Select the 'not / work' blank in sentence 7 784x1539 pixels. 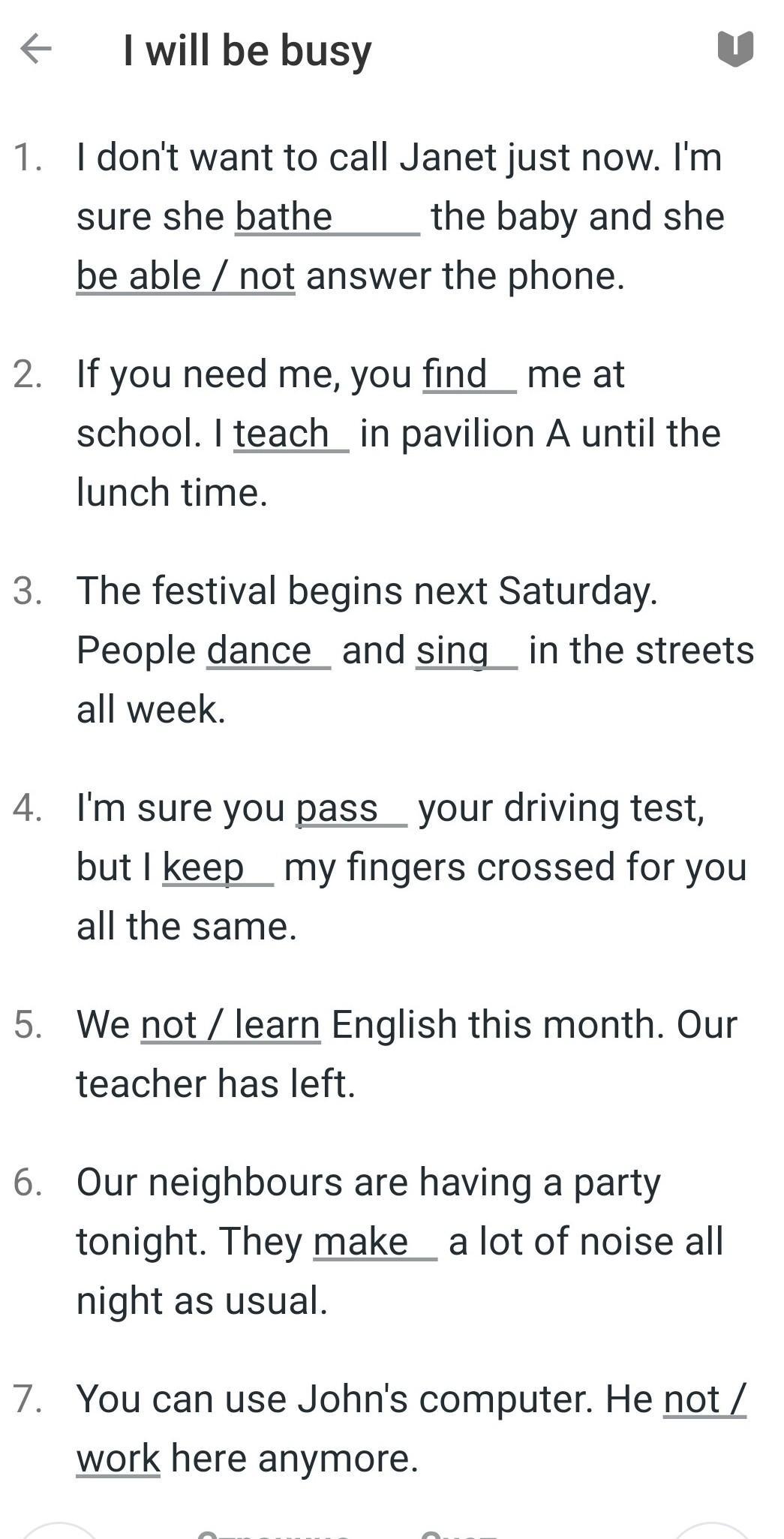coord(704,1399)
